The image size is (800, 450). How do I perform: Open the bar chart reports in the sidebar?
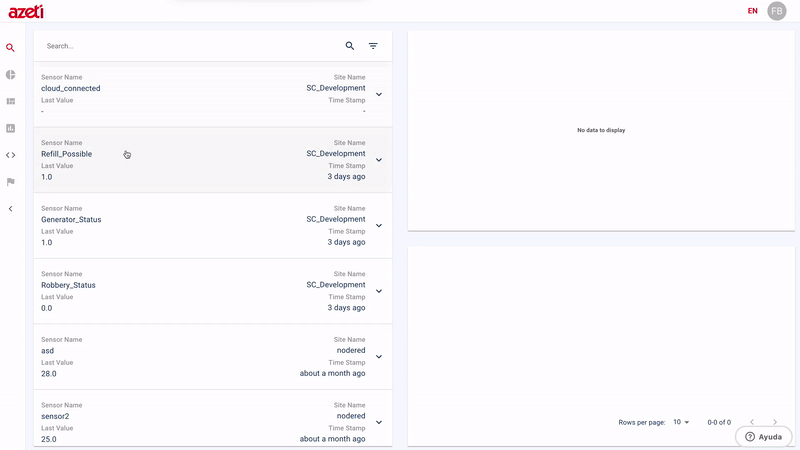click(x=11, y=128)
